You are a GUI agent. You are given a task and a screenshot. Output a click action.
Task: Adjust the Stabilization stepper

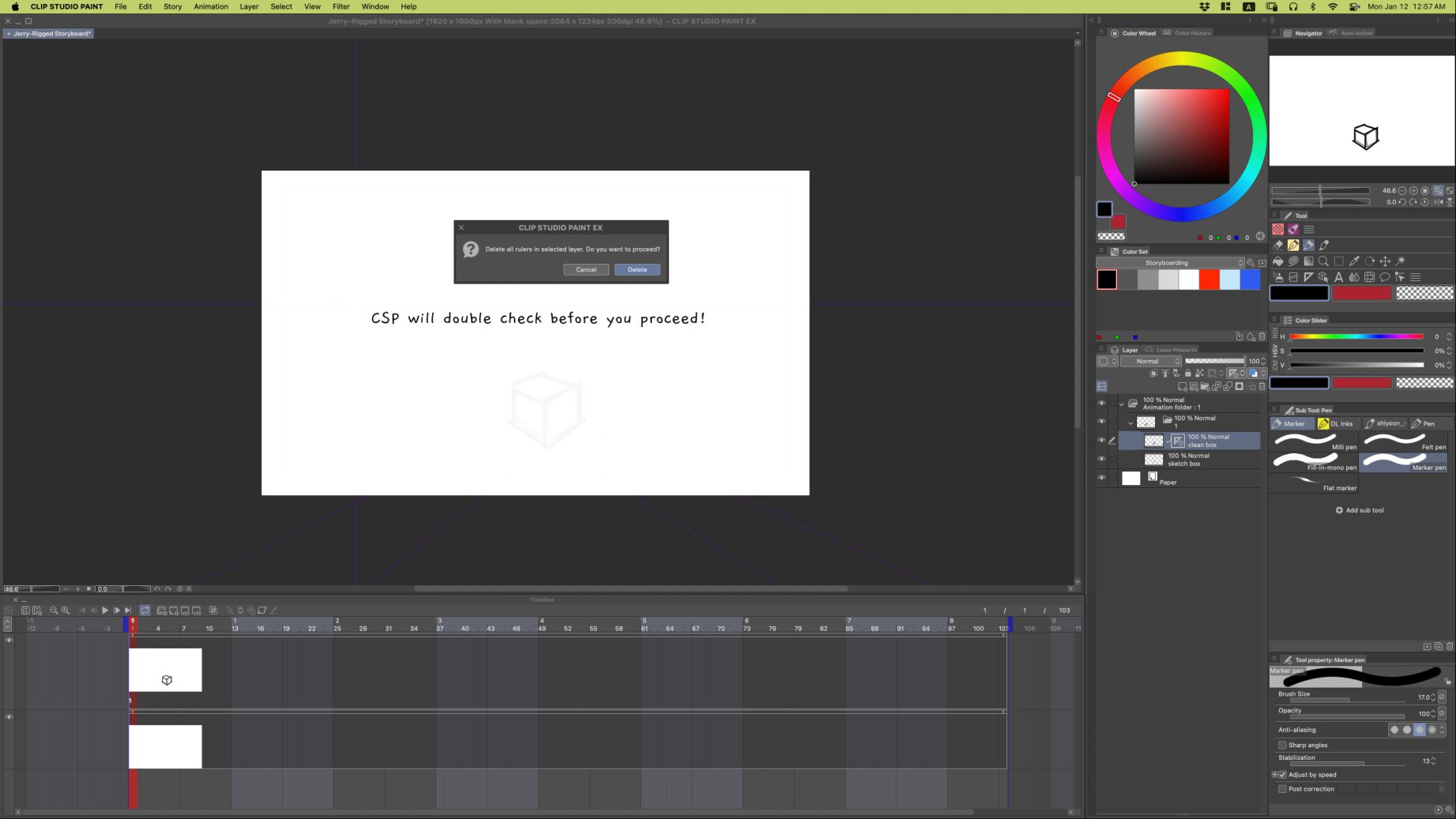(1433, 761)
